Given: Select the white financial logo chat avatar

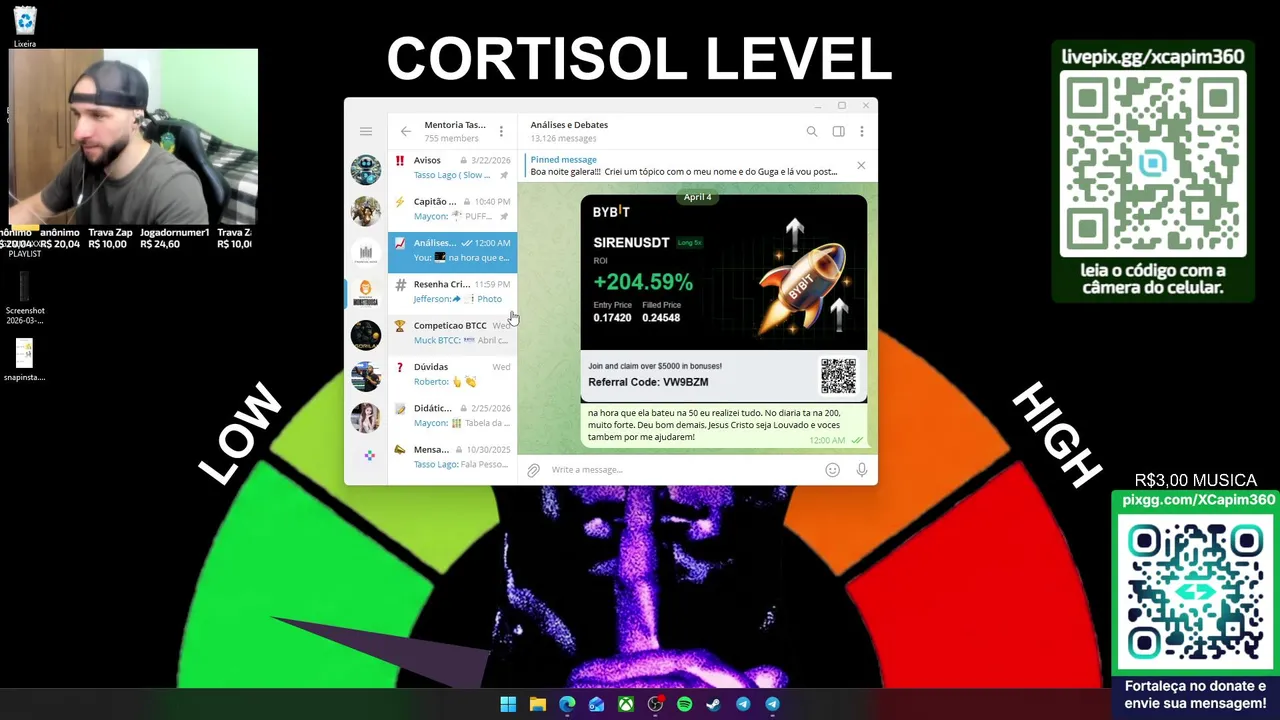Looking at the screenshot, I should pos(366,252).
